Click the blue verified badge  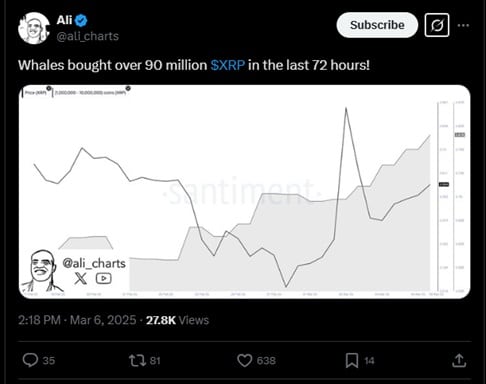click(81, 20)
